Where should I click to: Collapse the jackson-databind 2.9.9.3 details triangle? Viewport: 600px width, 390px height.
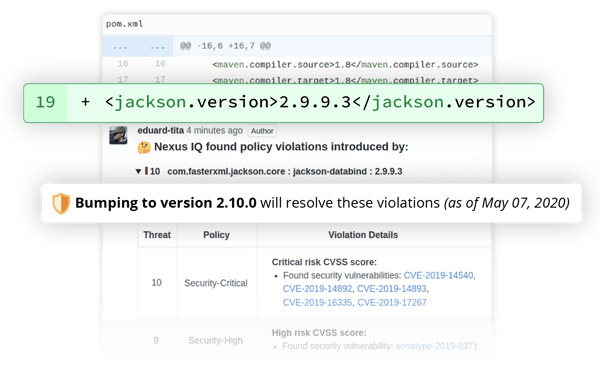click(x=138, y=171)
